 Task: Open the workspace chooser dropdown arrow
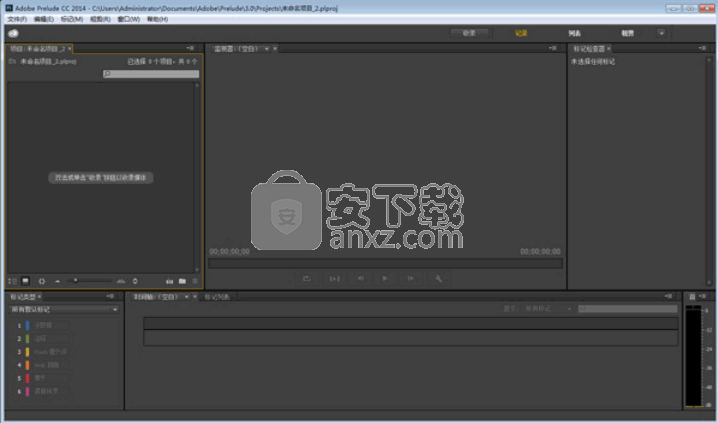coord(661,33)
